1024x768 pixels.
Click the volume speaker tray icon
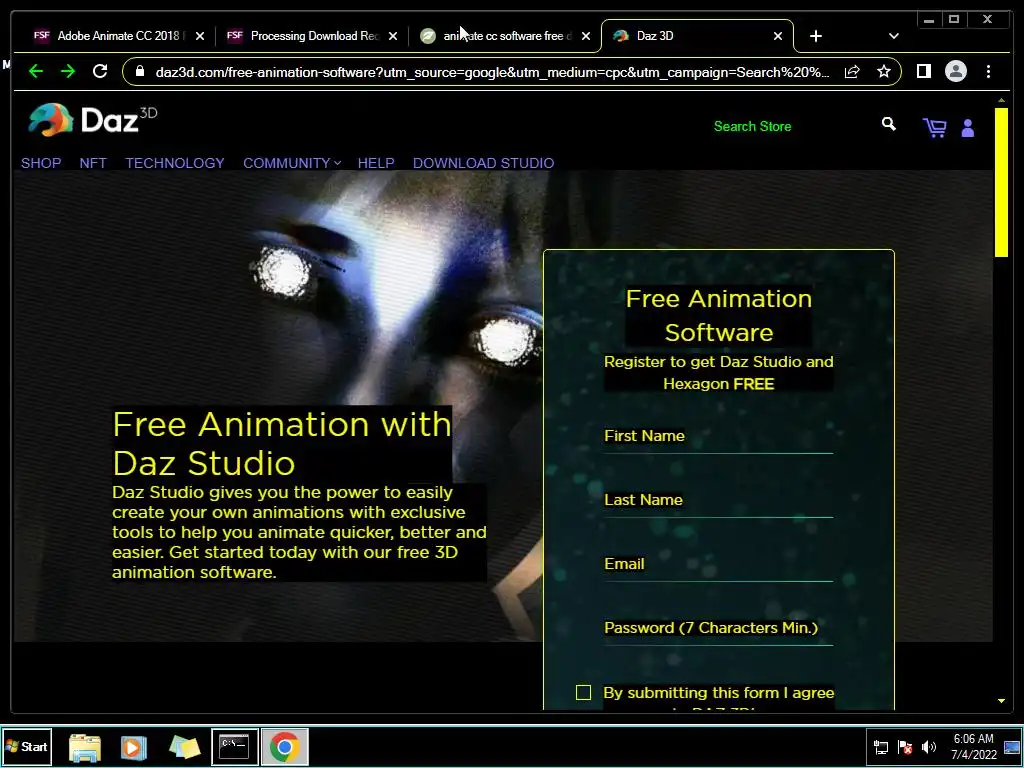928,747
